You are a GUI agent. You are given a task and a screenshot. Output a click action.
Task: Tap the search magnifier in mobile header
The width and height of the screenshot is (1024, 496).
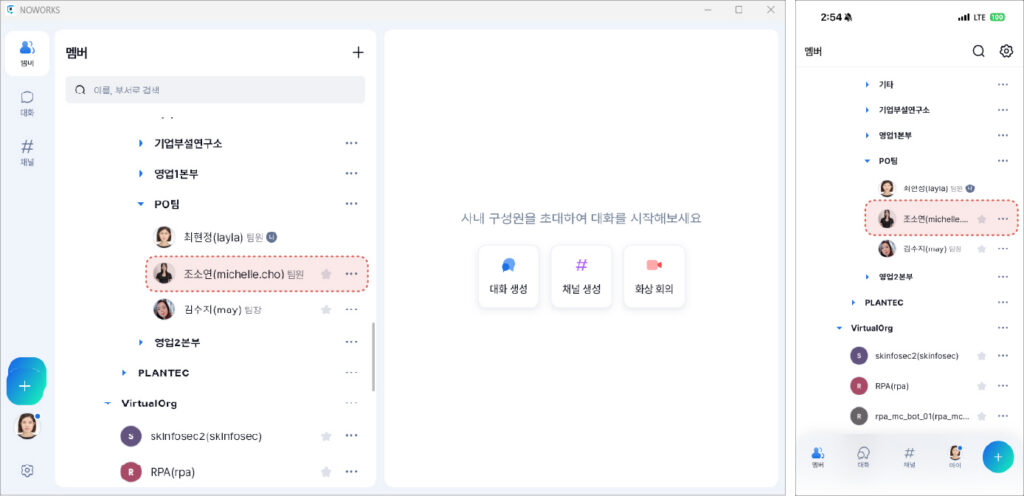coord(978,51)
